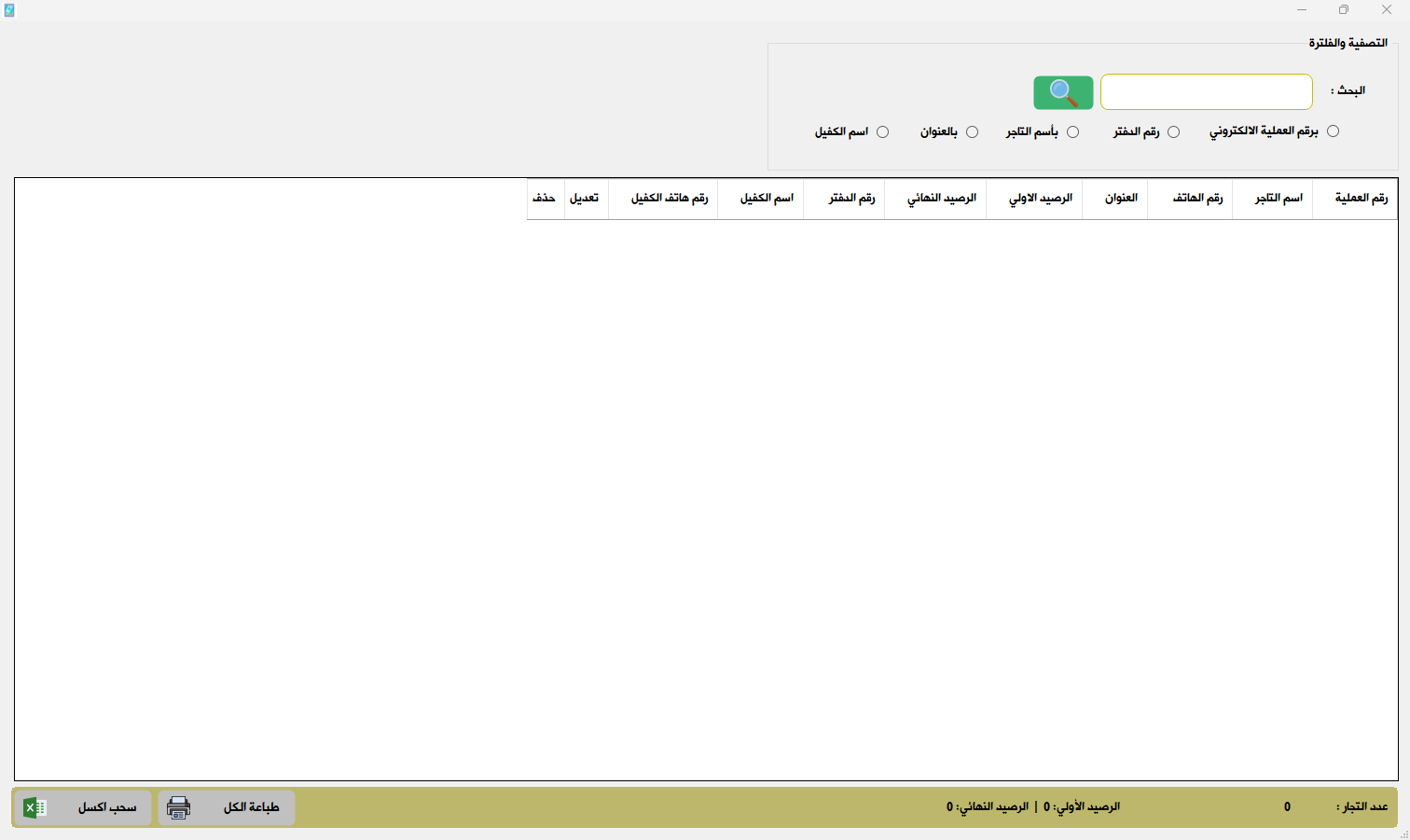Click the البحث search input field
Viewport: 1410px width, 840px height.
click(1207, 92)
